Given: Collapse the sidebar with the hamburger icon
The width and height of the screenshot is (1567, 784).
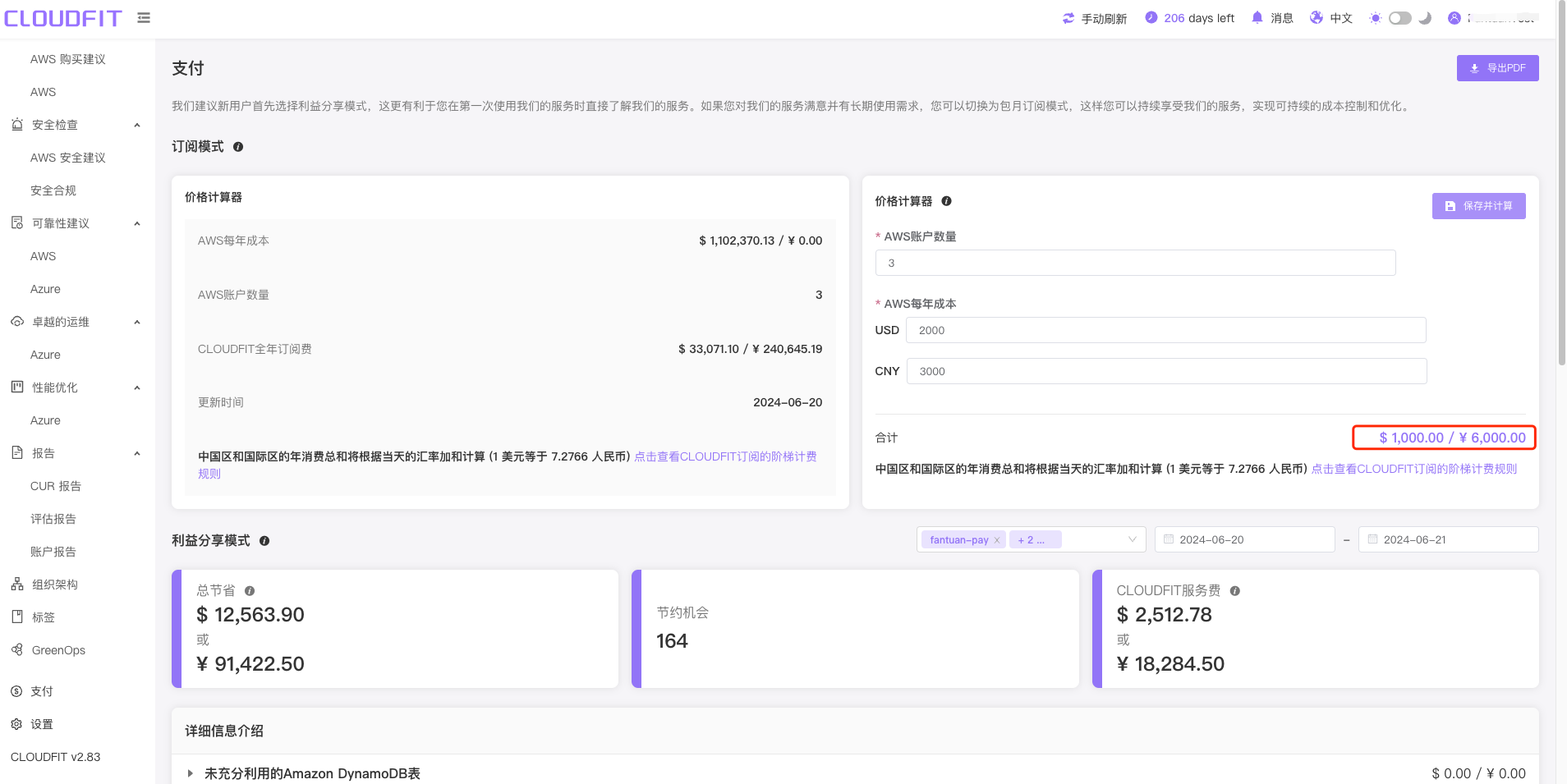Looking at the screenshot, I should (x=144, y=18).
